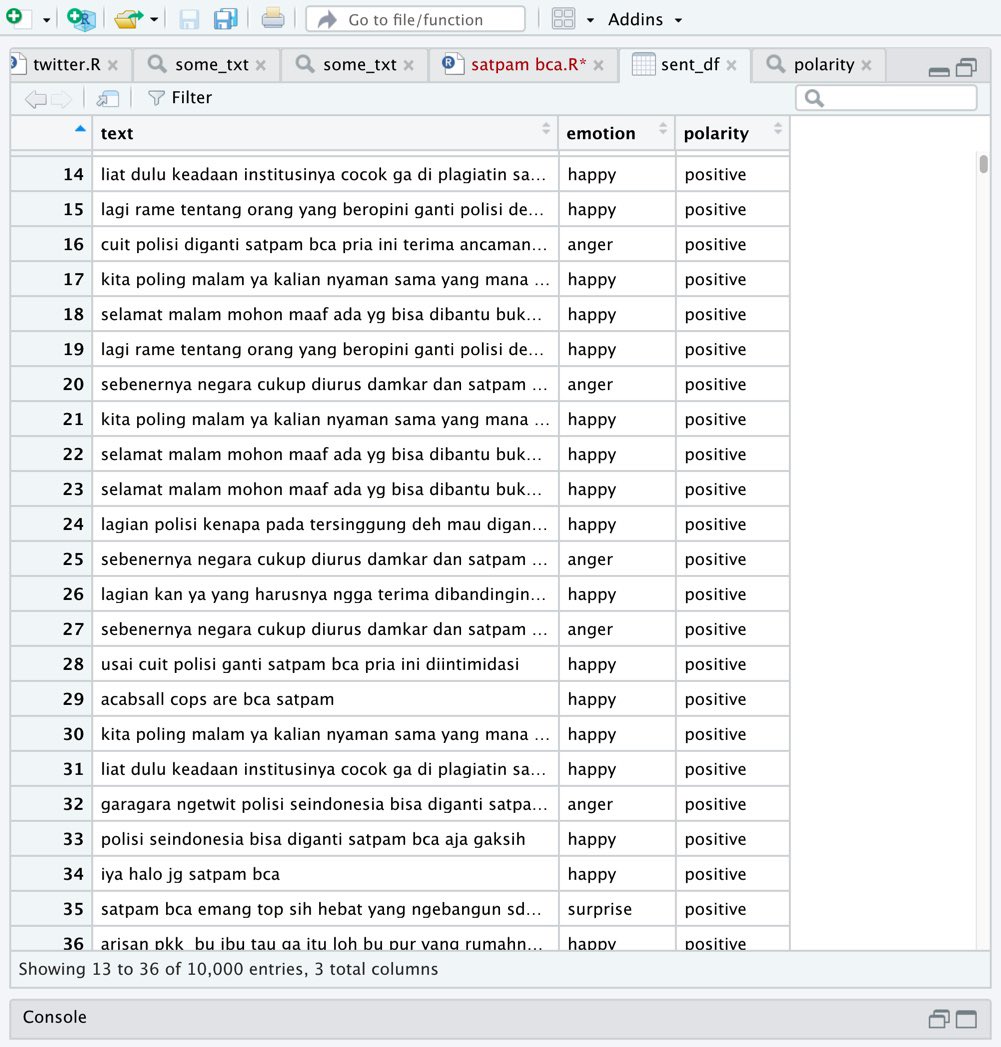
Task: Close the first some_txt tab
Action: click(x=261, y=65)
